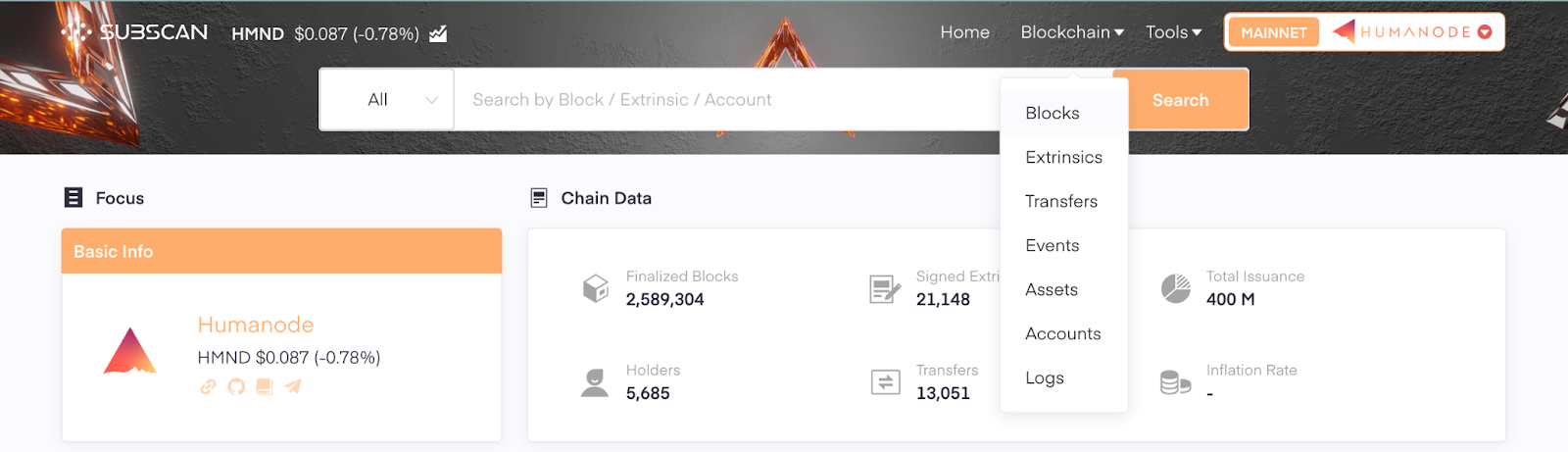Select Accounts from the Blockchain menu
The width and height of the screenshot is (1568, 452).
click(1064, 333)
